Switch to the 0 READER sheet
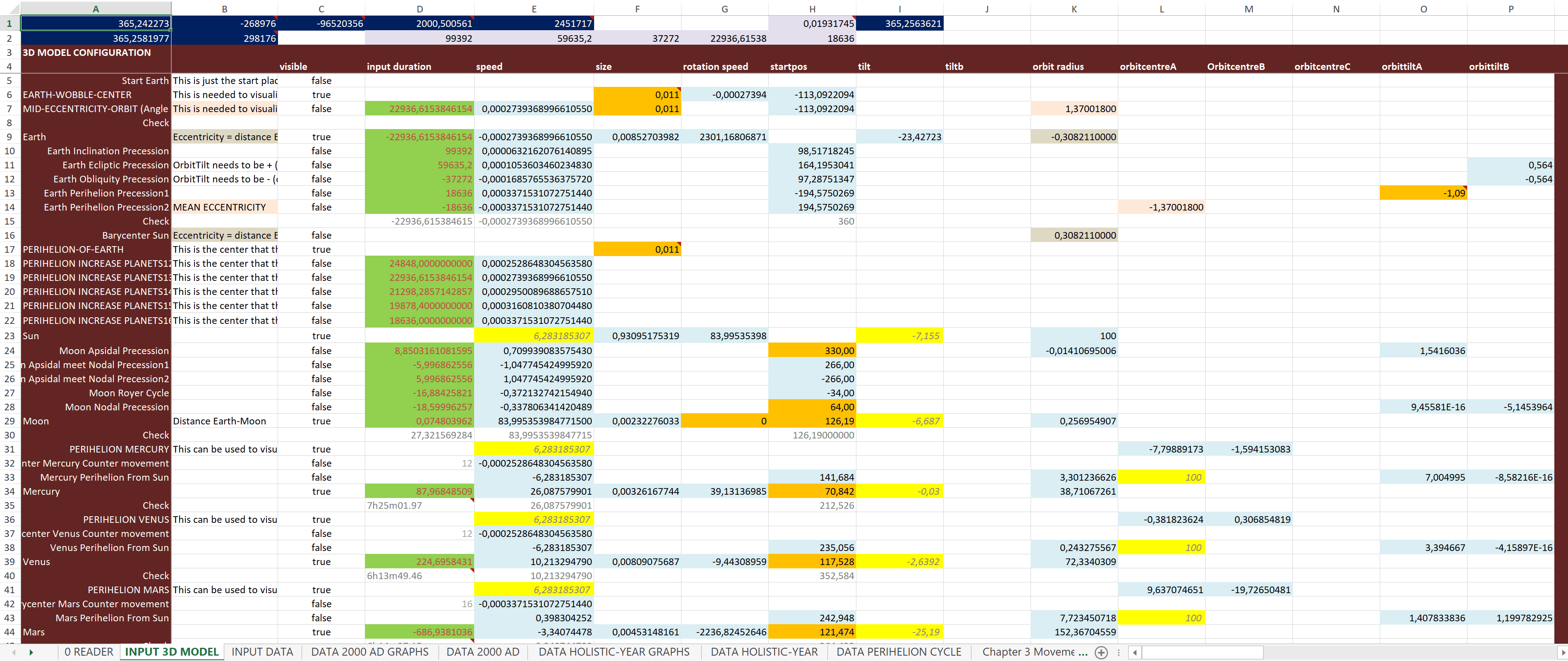Screen dimensions: 1568x661 tap(89, 651)
